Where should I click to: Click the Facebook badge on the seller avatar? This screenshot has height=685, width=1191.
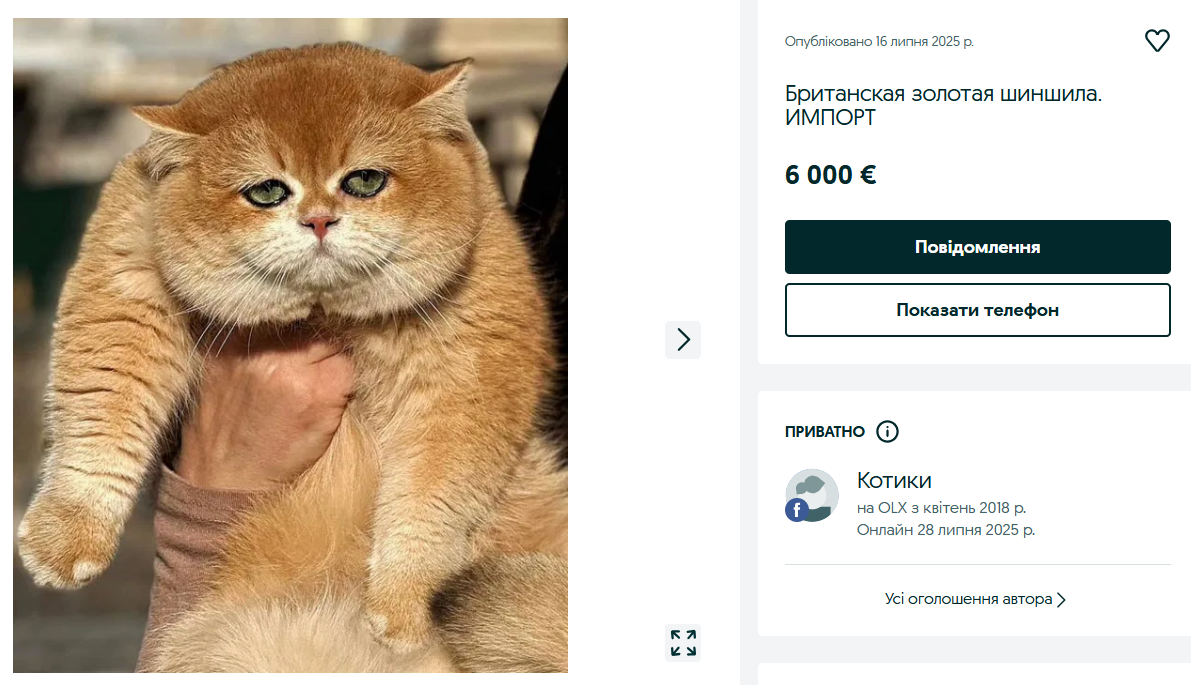[797, 511]
